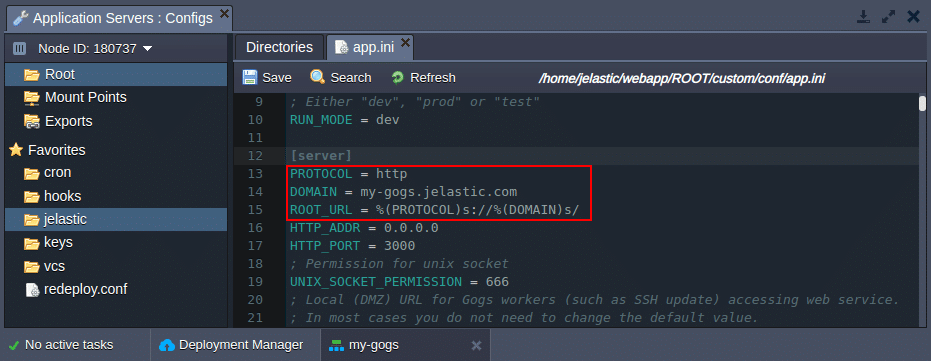Close the my-gogs bottom tab
Image resolution: width=931 pixels, height=361 pixels.
pos(476,345)
